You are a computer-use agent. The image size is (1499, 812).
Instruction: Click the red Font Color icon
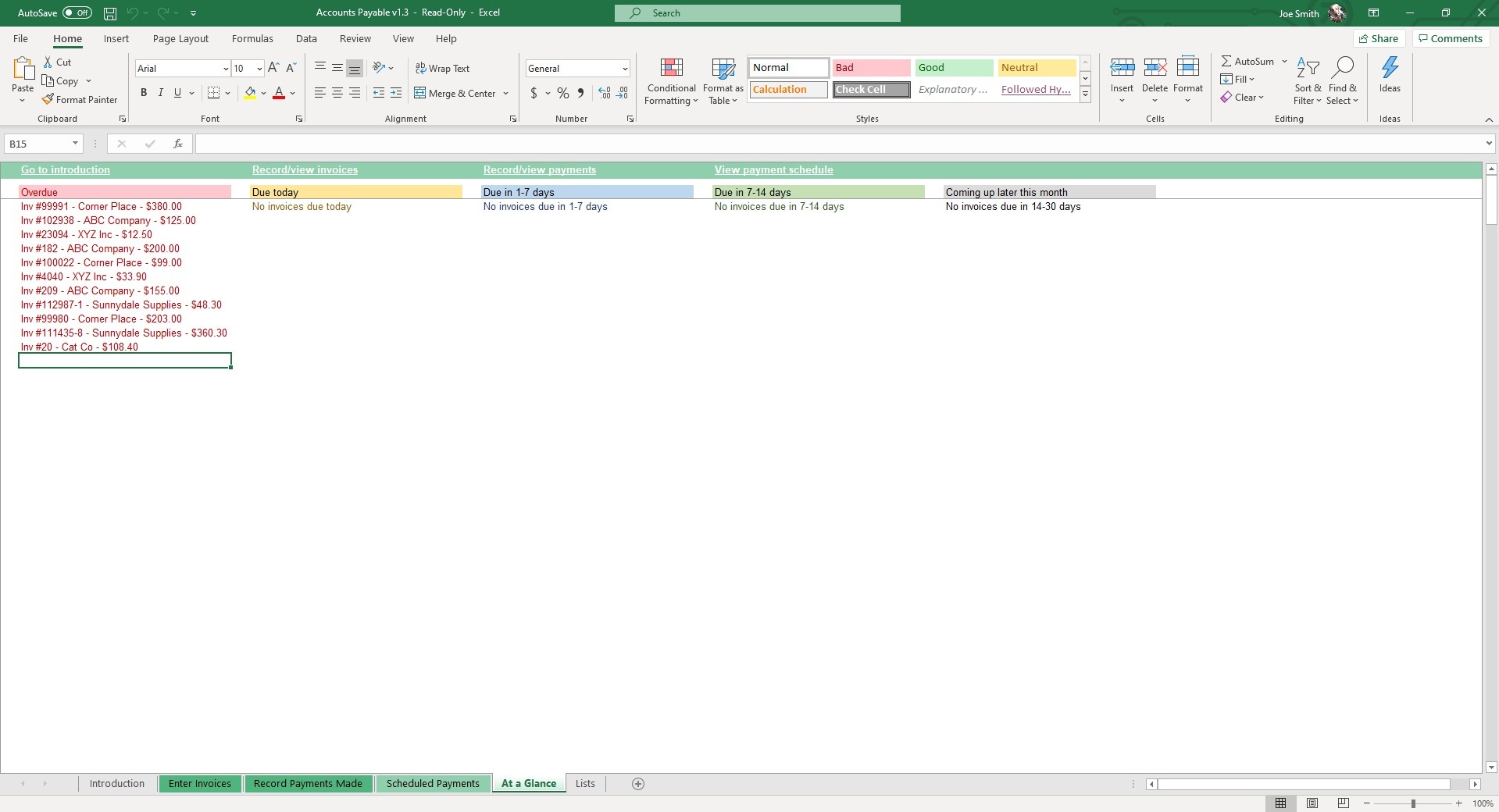point(279,93)
